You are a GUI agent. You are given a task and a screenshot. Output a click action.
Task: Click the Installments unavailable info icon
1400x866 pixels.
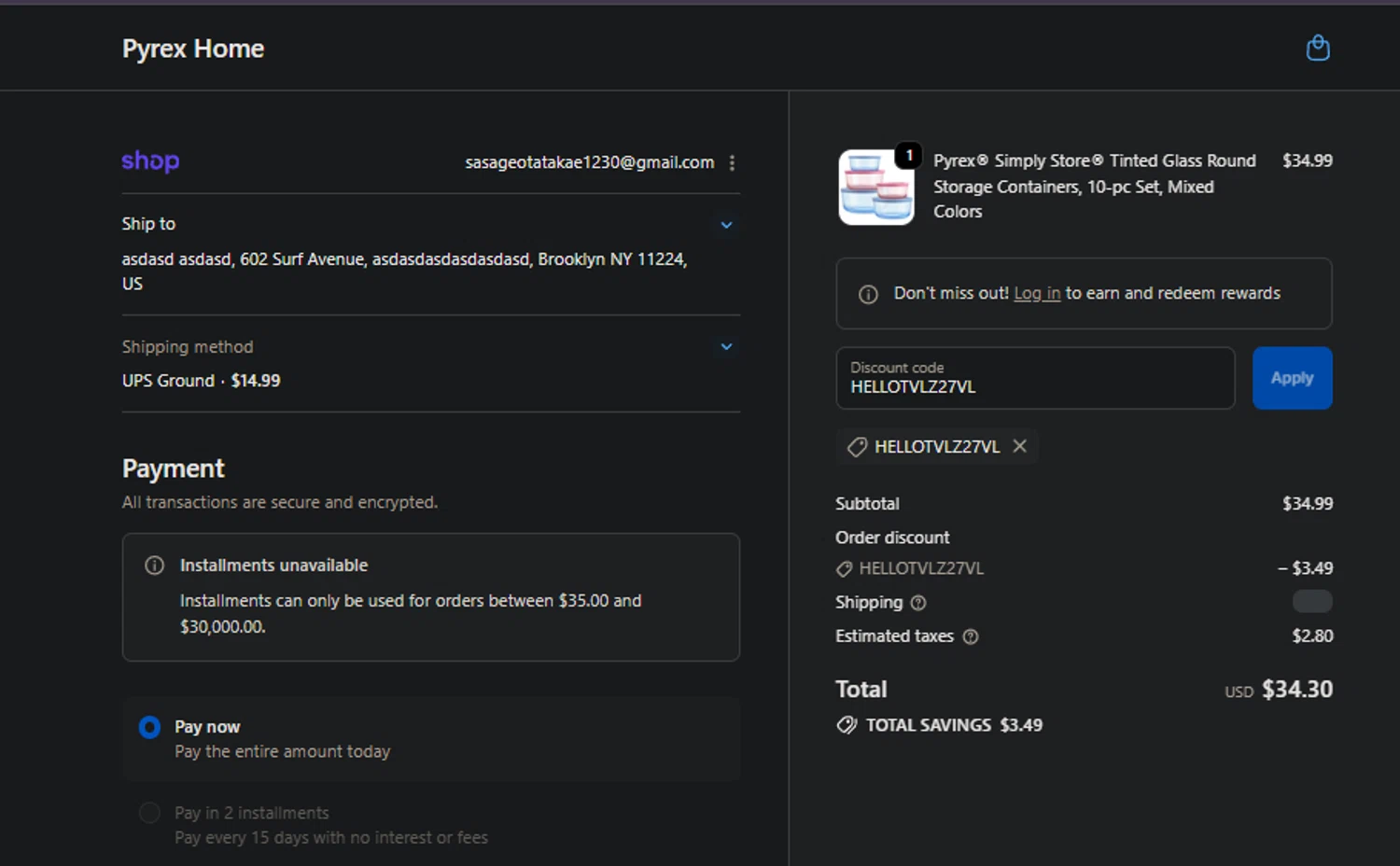tap(155, 566)
